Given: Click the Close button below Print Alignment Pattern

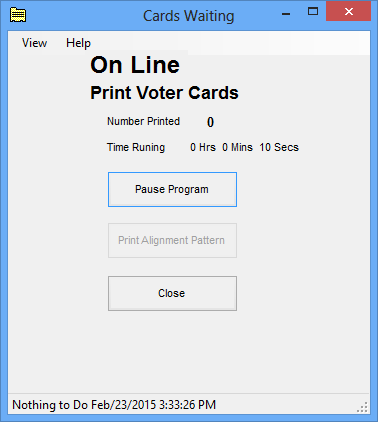Looking at the screenshot, I should click(x=172, y=293).
